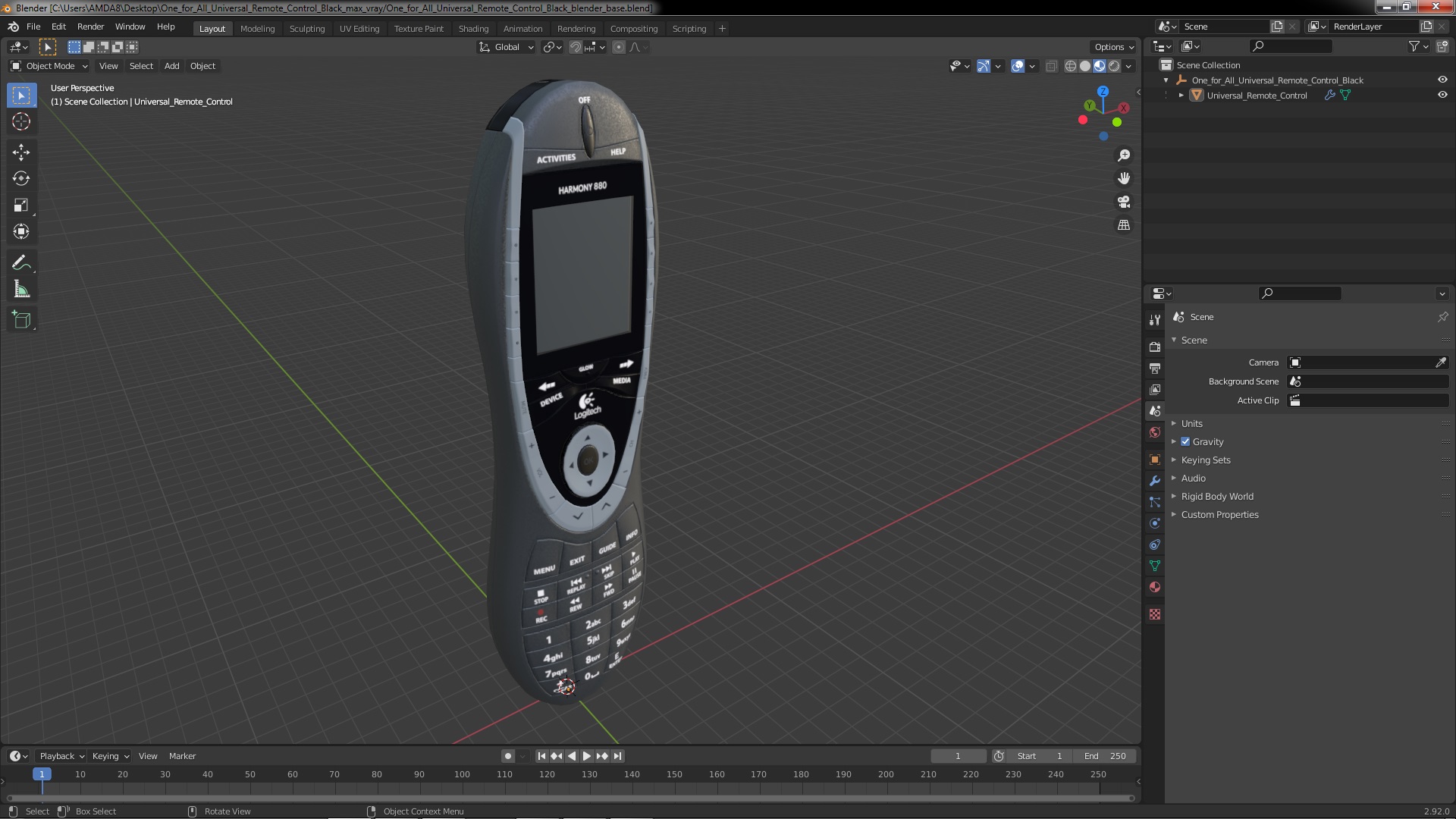Toggle snapping magnet icon
The width and height of the screenshot is (1456, 819).
tap(576, 47)
